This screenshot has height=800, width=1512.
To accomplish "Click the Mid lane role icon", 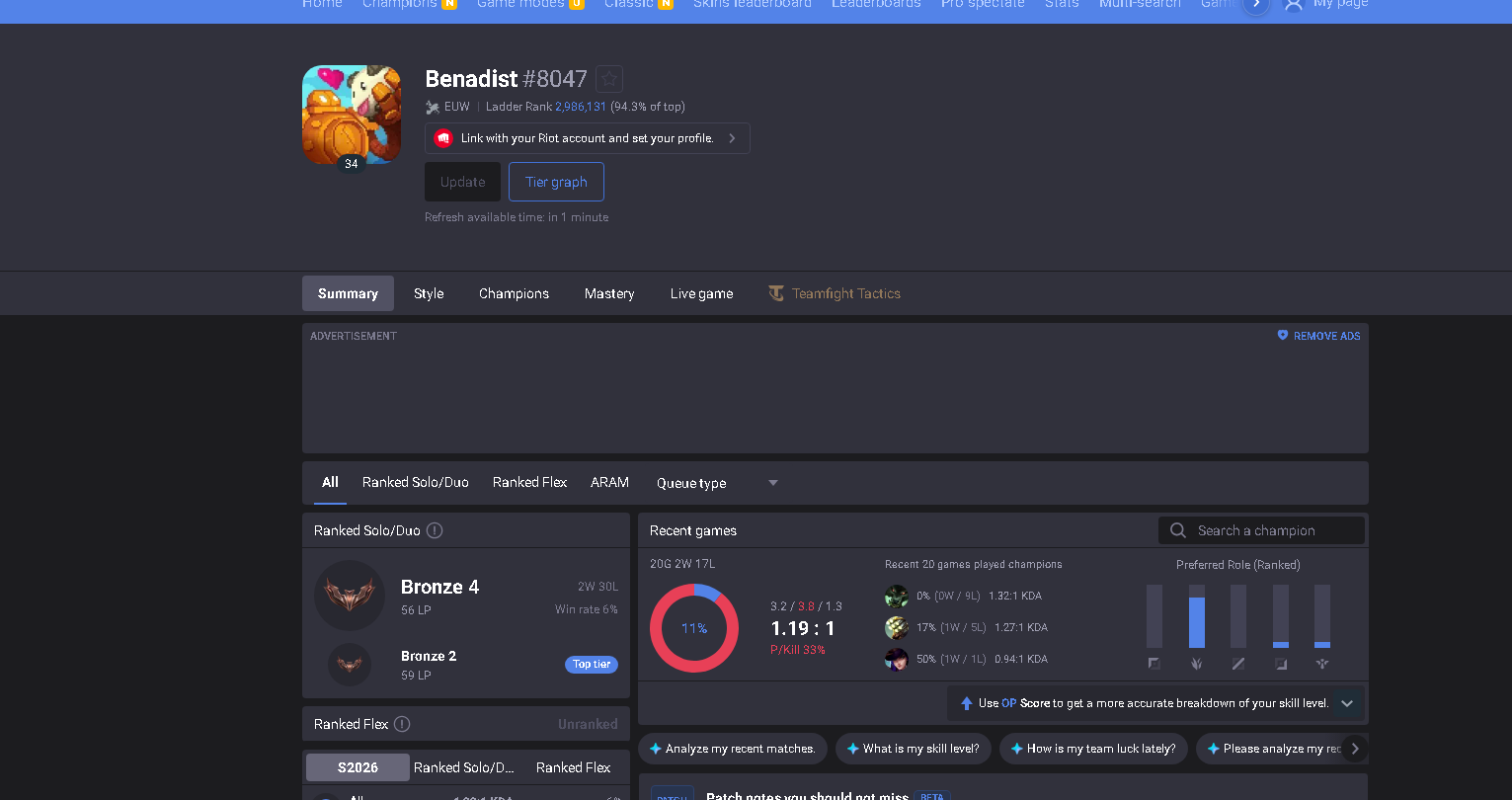I will point(1238,664).
